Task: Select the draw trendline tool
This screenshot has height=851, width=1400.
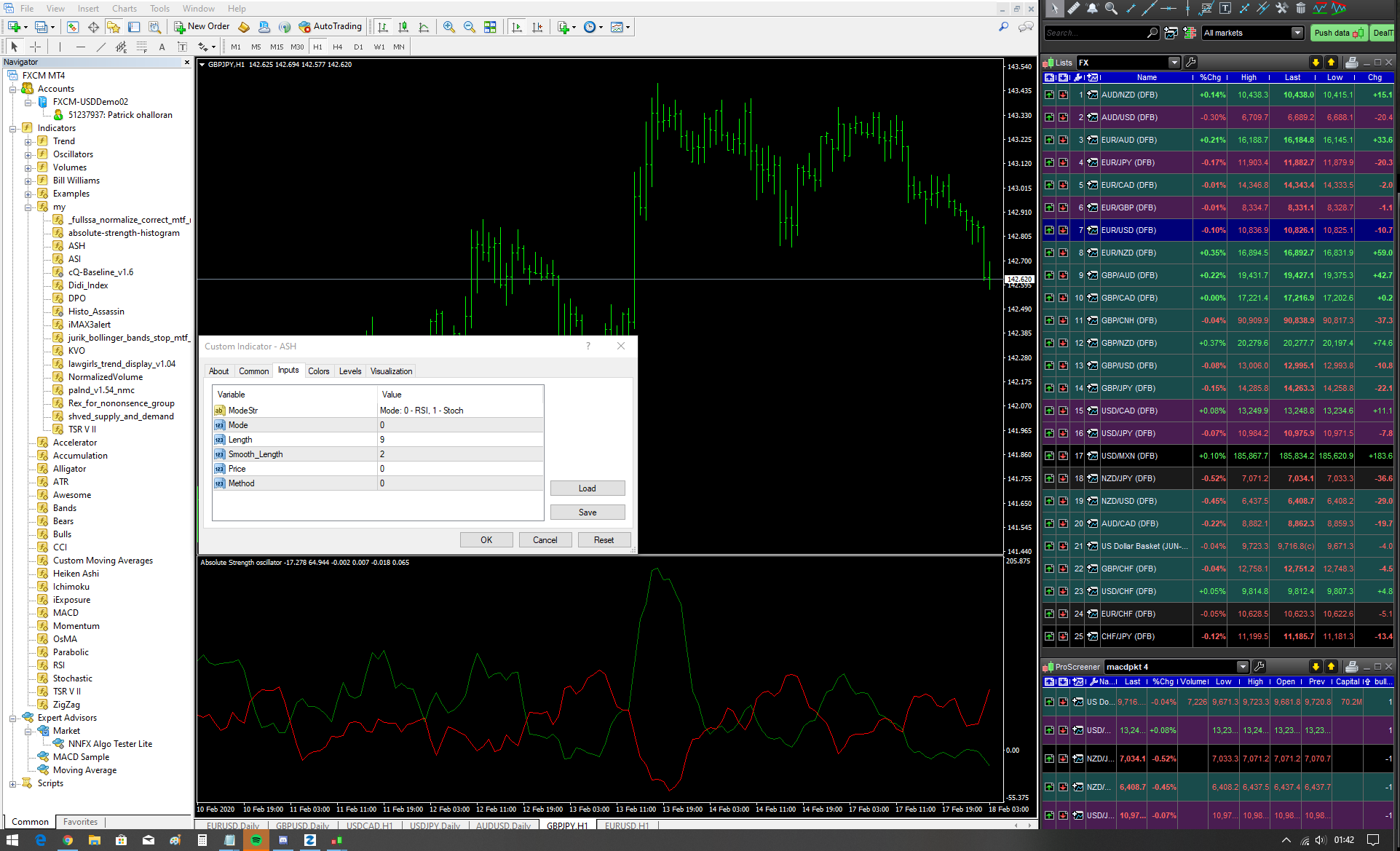Action: 100,47
